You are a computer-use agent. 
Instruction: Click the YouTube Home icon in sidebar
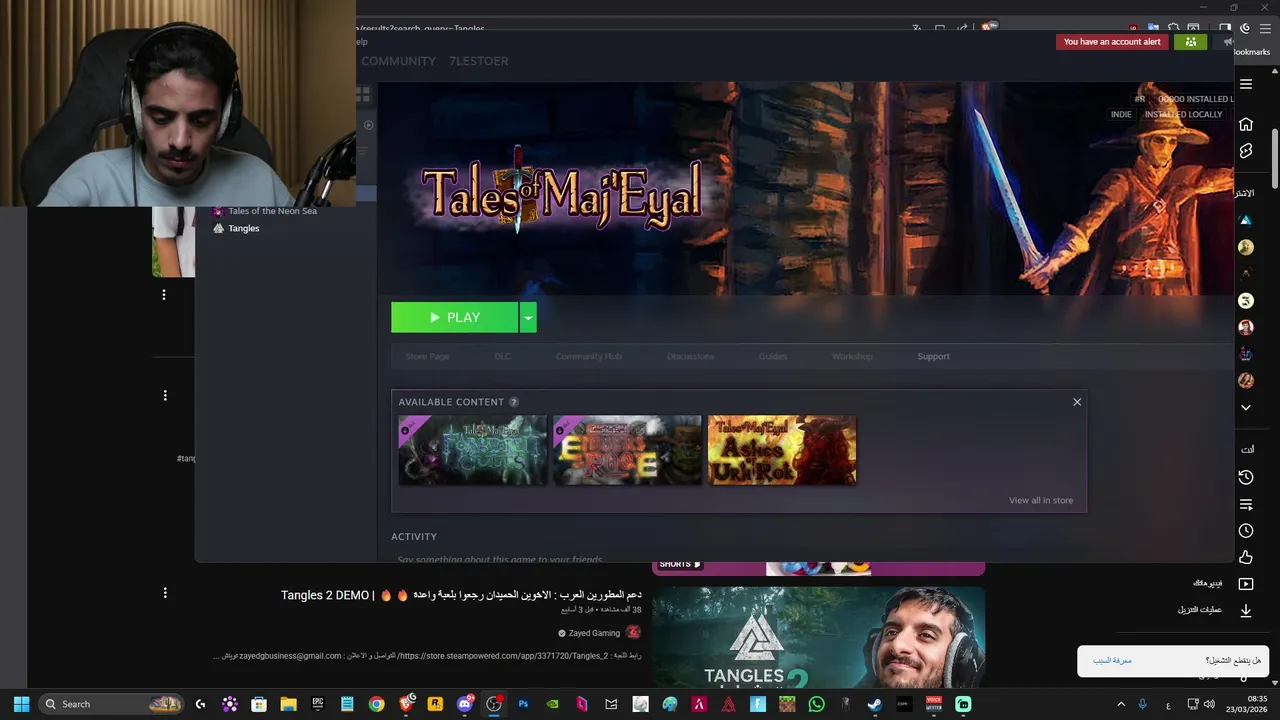click(1246, 124)
